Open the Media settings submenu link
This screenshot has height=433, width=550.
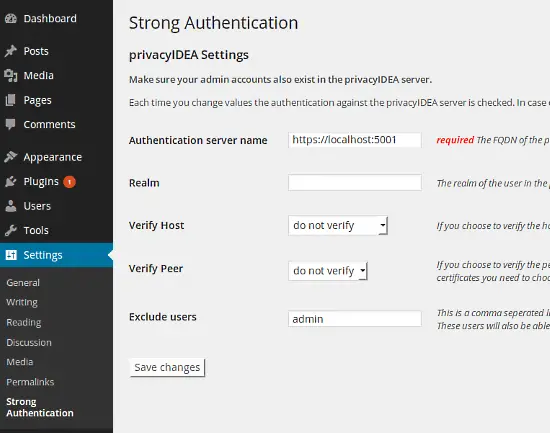[x=20, y=362]
